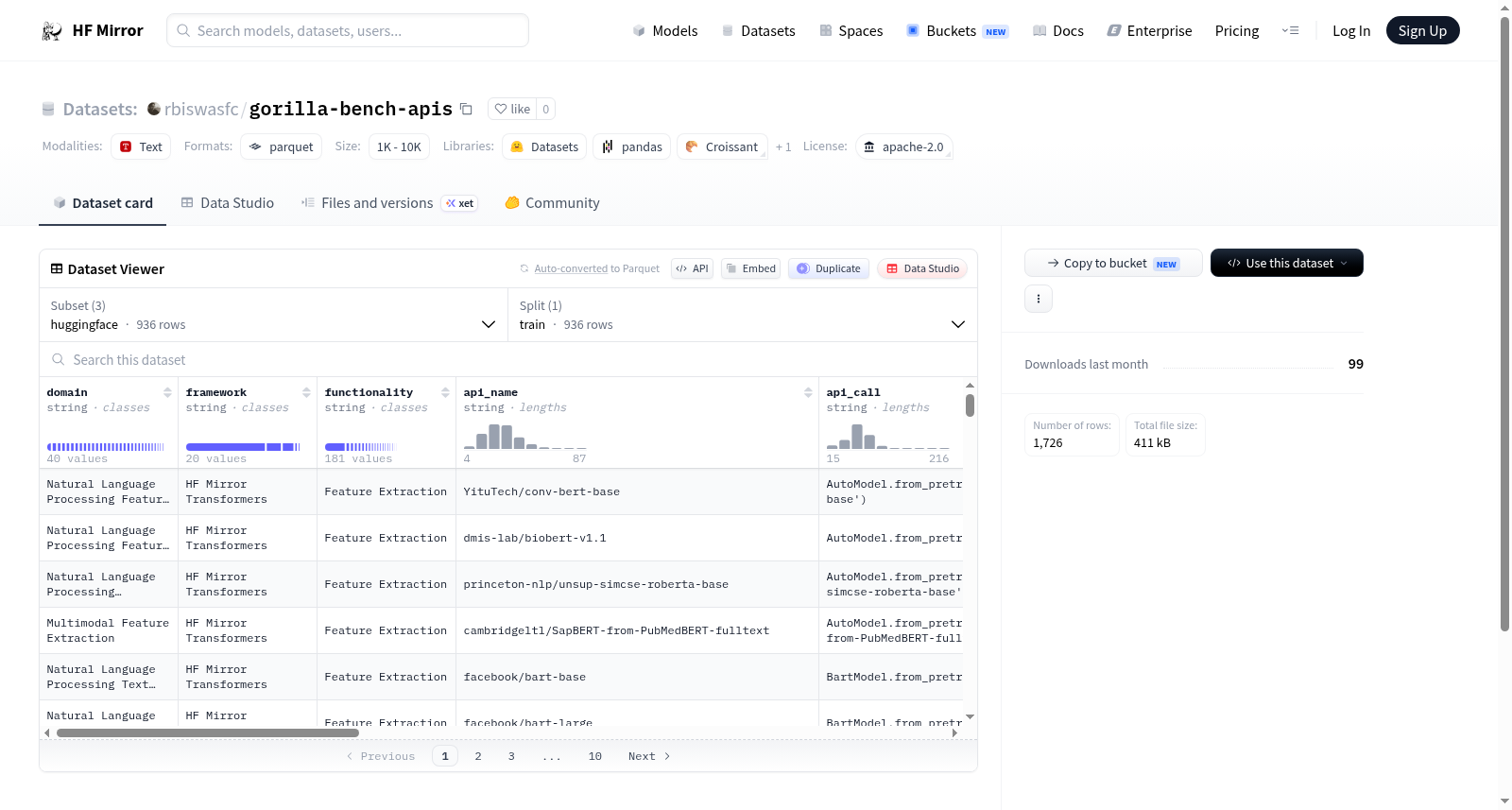Click the Log In link
Viewport: 1512px width, 810px height.
[x=1351, y=31]
